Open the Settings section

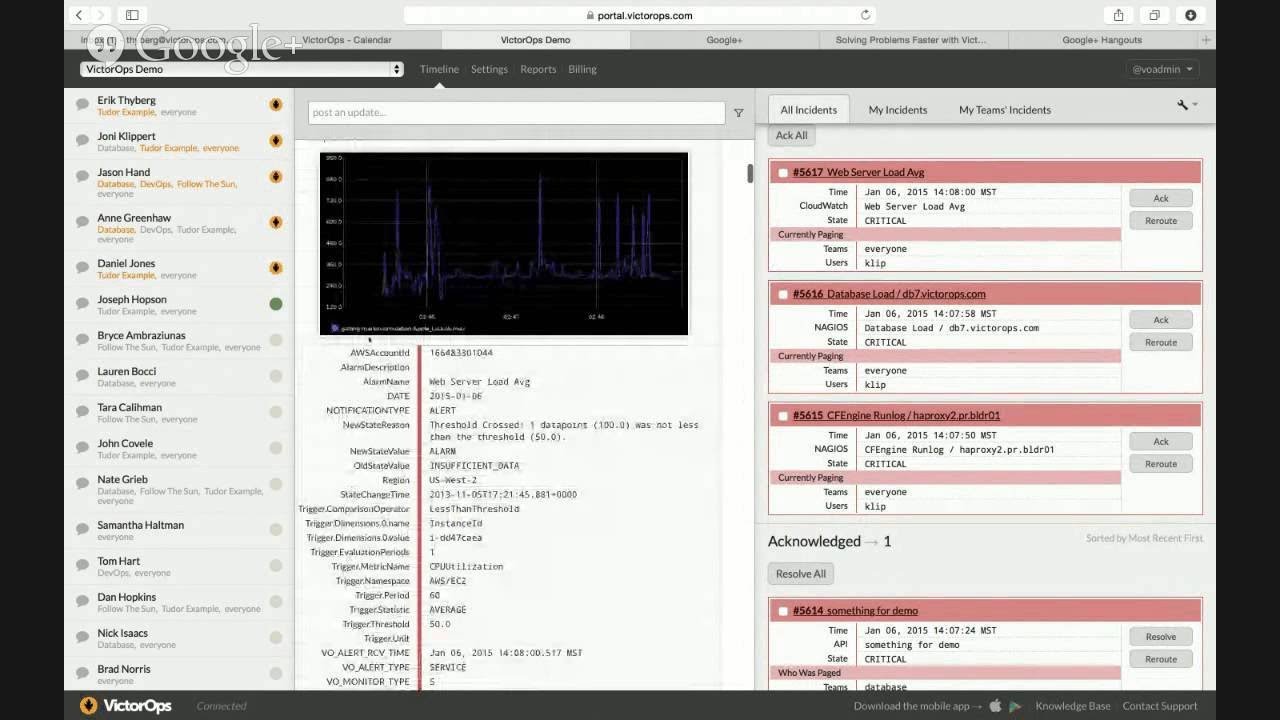(x=489, y=69)
